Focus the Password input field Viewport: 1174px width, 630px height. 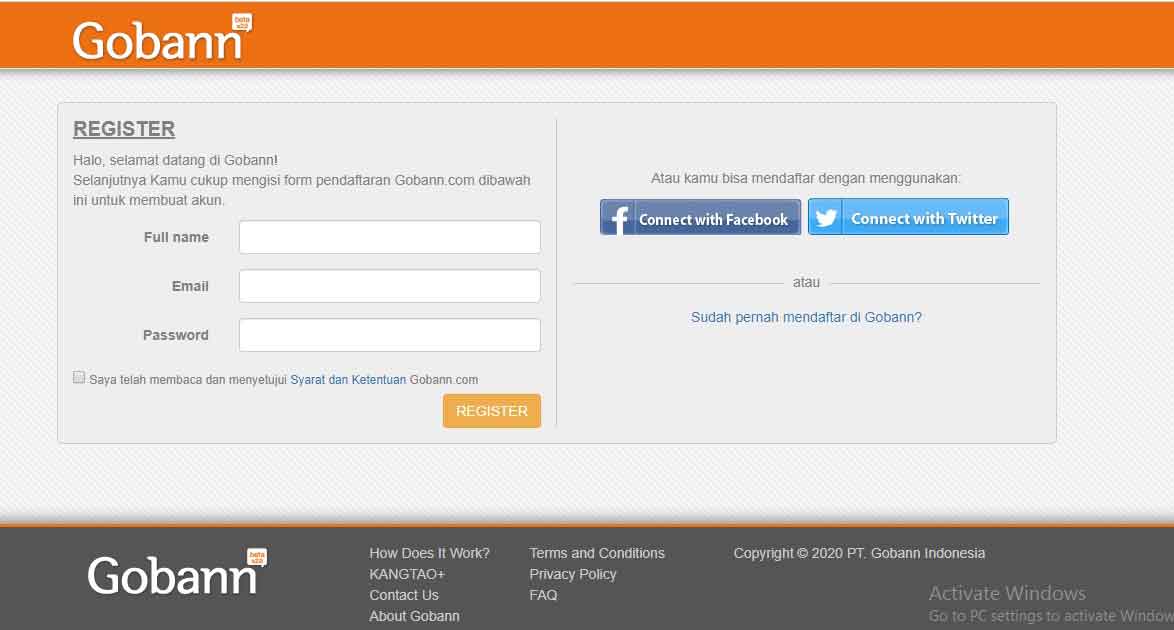(x=389, y=335)
